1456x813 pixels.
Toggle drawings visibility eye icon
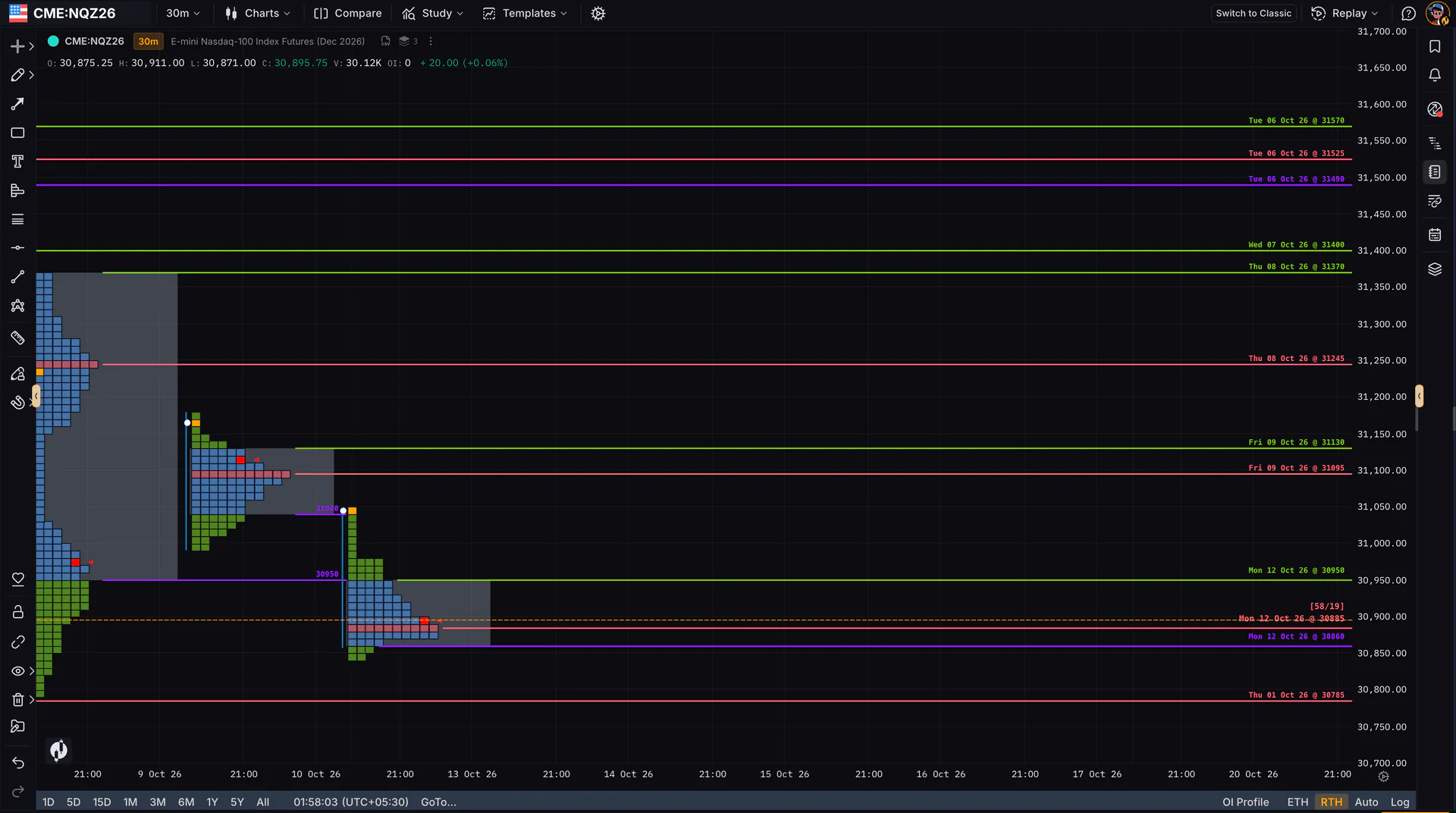point(18,671)
